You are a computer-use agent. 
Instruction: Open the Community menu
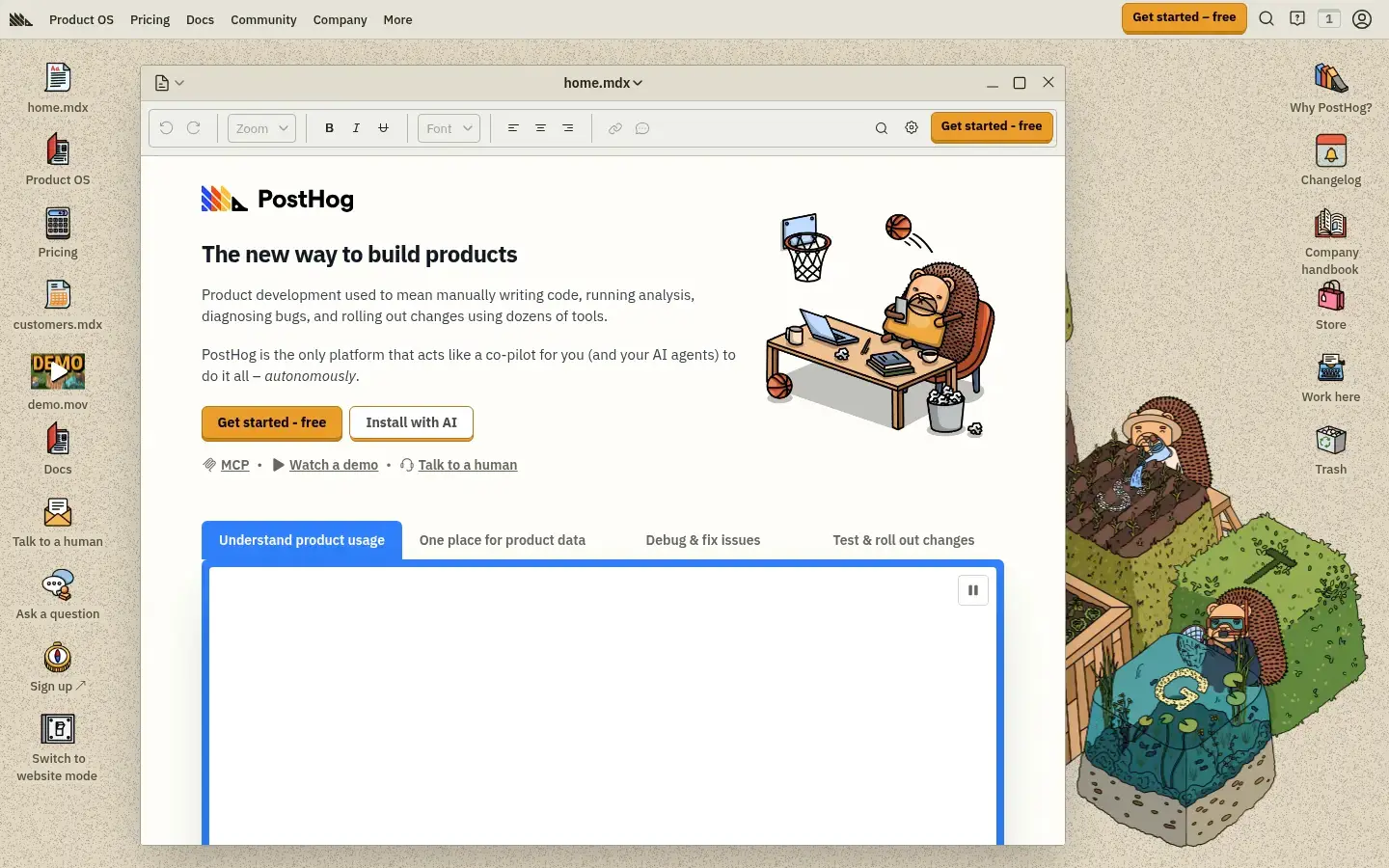(263, 19)
